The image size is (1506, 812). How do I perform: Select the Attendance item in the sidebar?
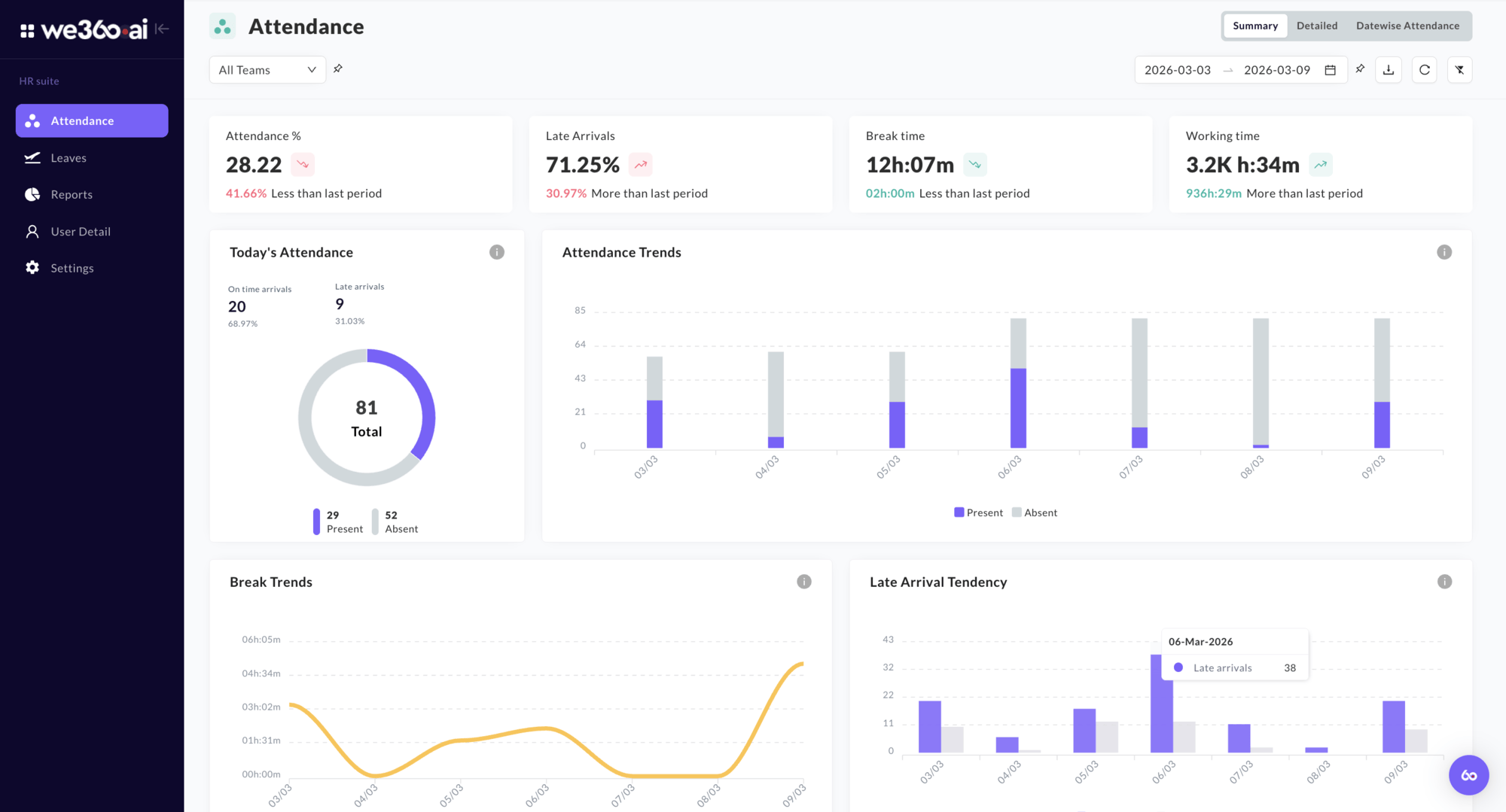pos(92,120)
